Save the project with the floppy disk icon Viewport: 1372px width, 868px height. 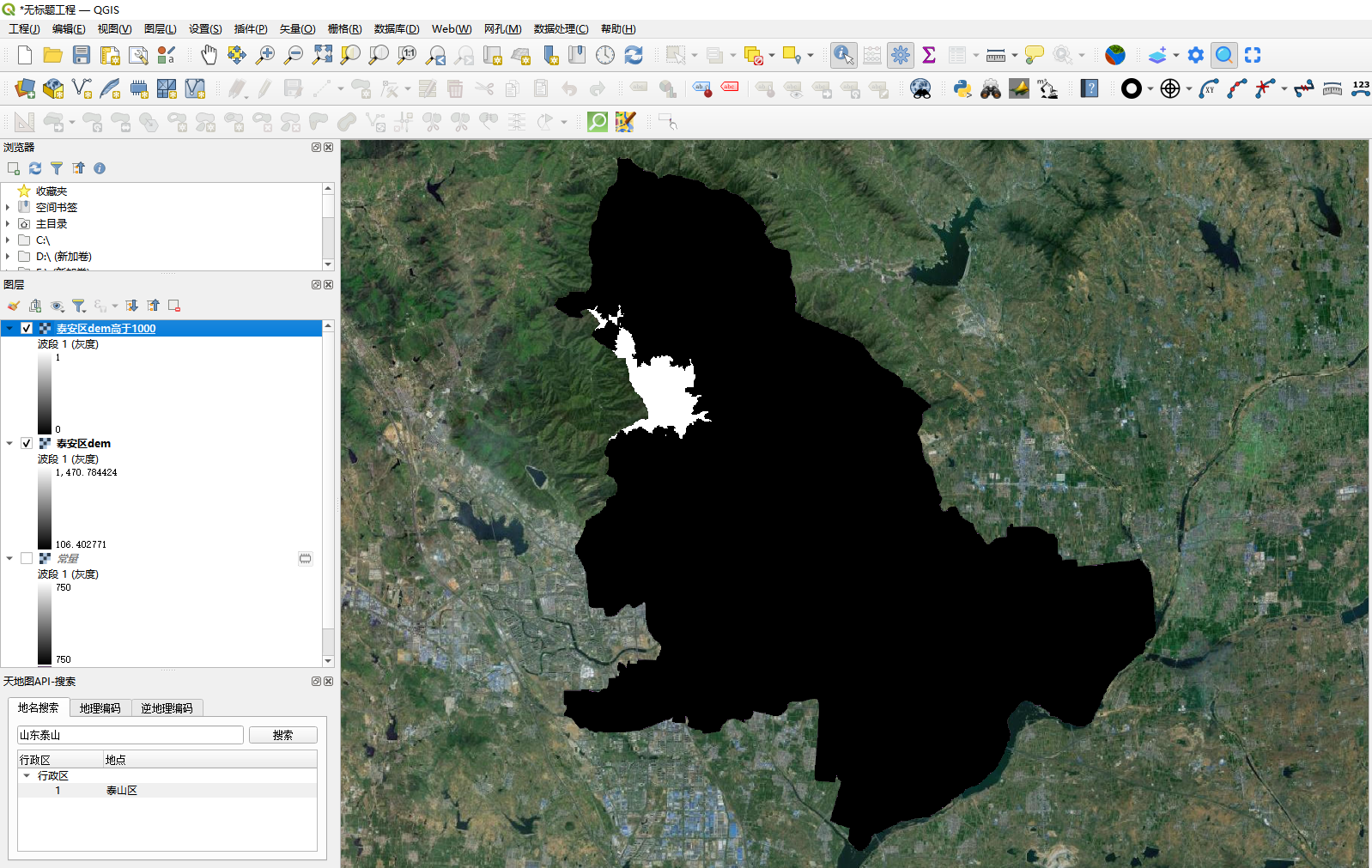click(x=82, y=55)
